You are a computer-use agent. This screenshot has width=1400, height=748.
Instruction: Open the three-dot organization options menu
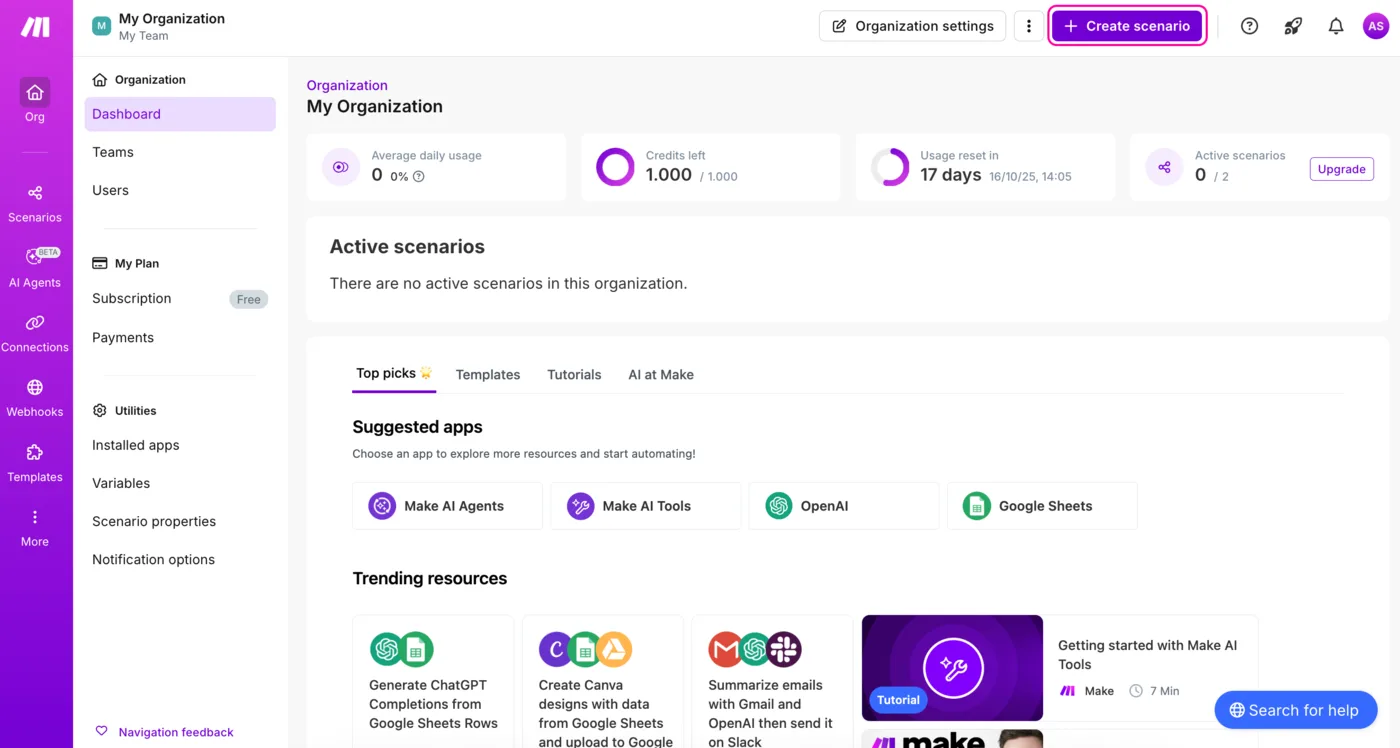[x=1029, y=26]
